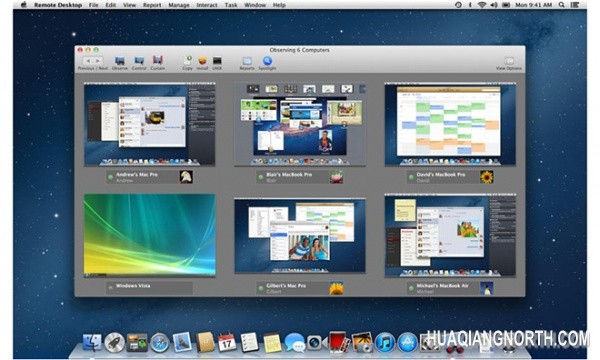The image size is (600, 360).
Task: Click the volume menu bar icon
Action: tap(494, 5)
